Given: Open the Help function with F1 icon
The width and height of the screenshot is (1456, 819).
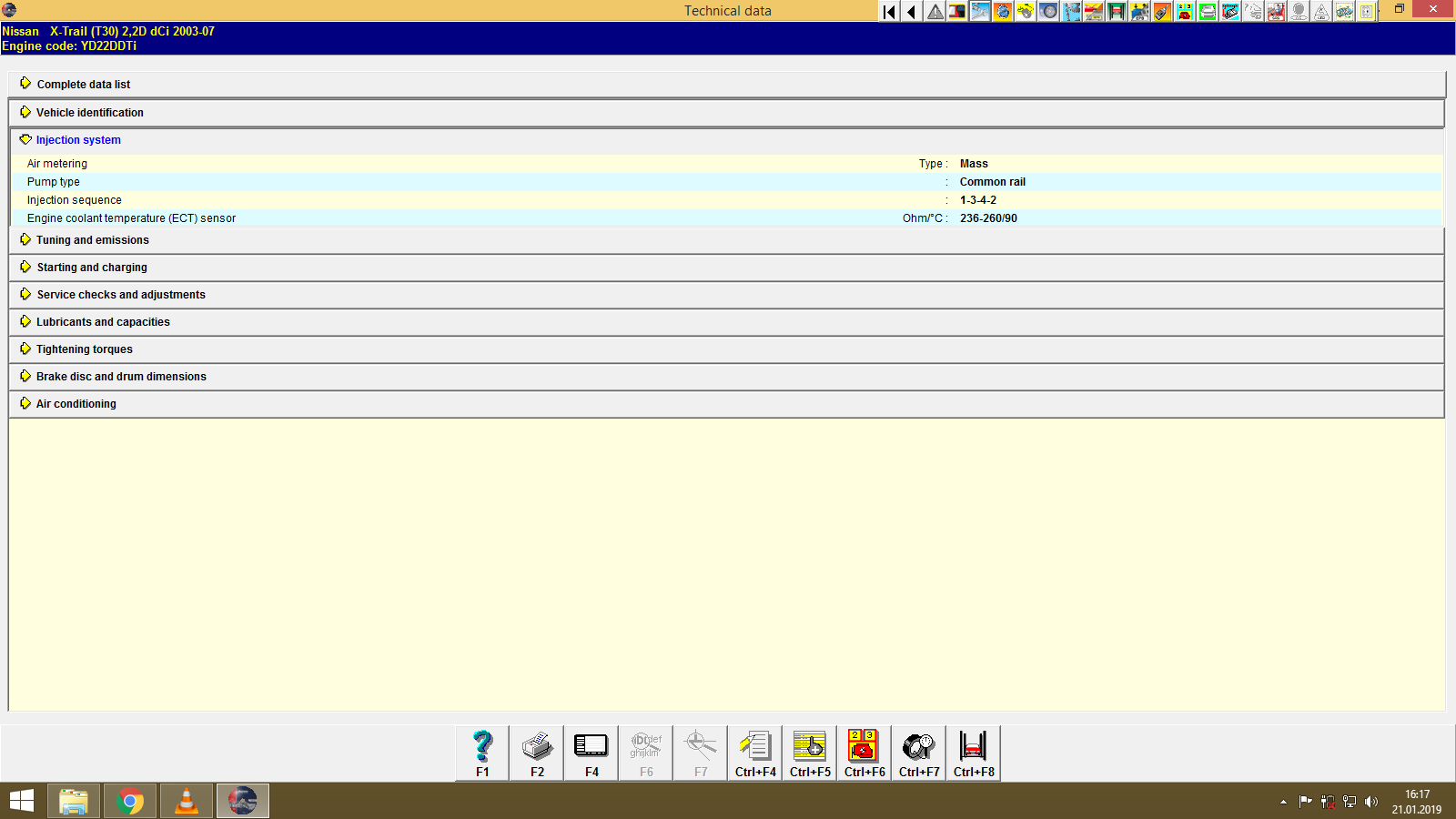Looking at the screenshot, I should point(481,753).
